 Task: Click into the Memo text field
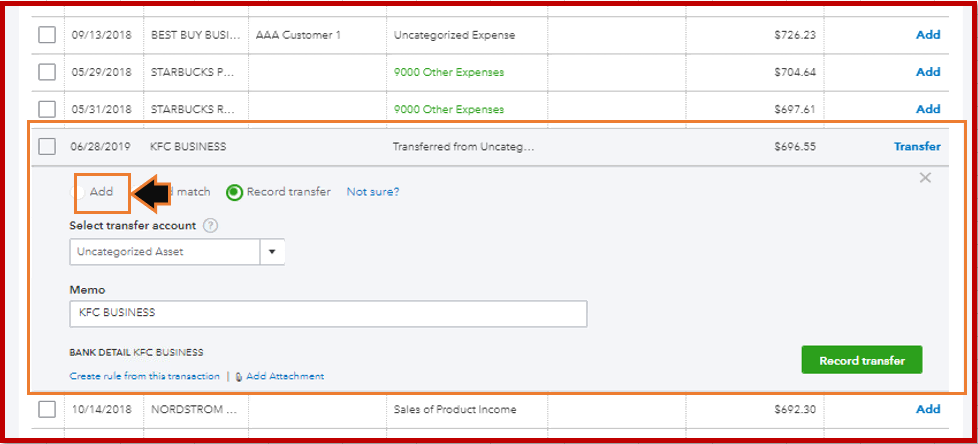coord(328,314)
